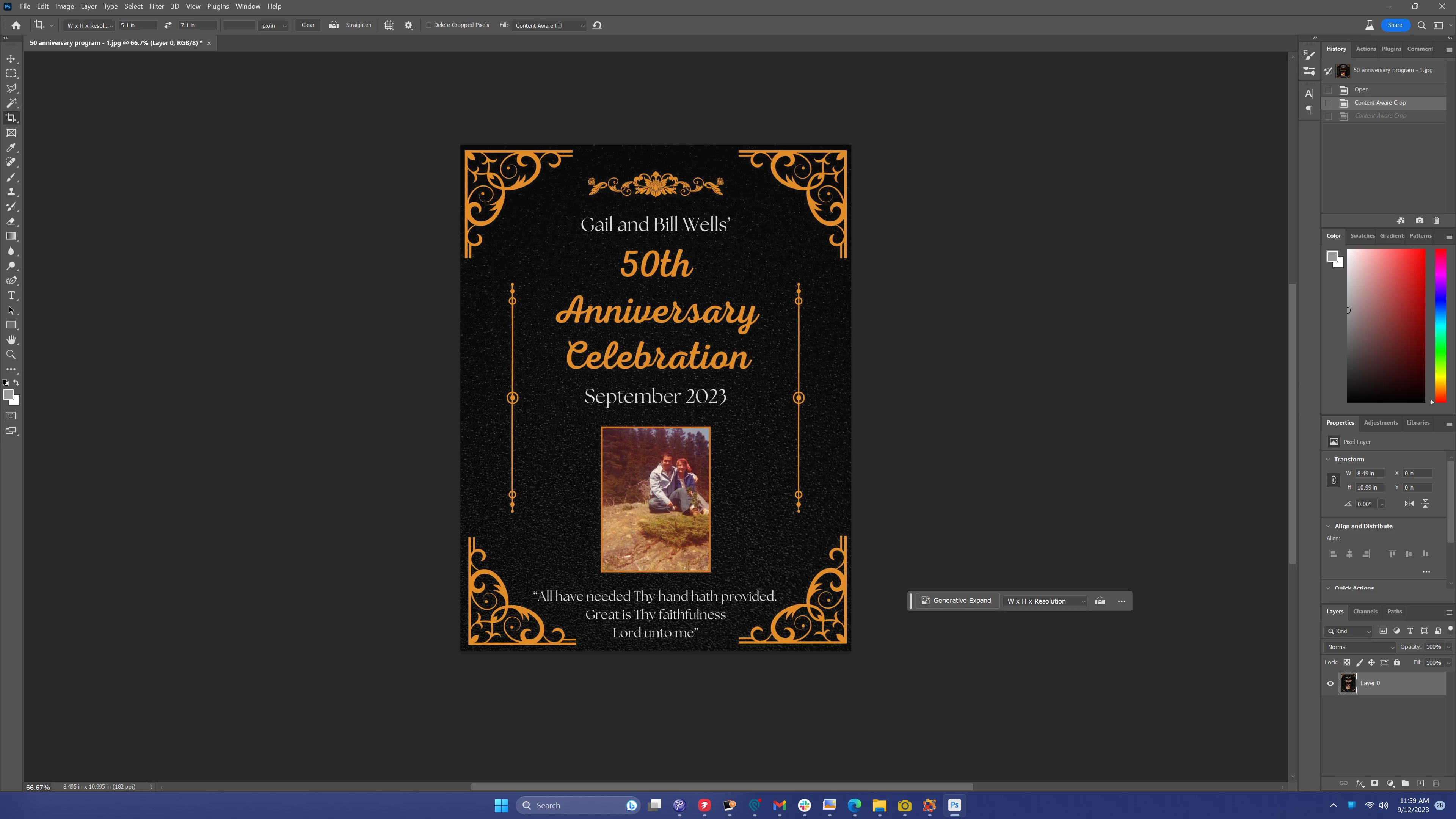This screenshot has height=819, width=1456.
Task: Switch to the Channels tab
Action: 1365,612
